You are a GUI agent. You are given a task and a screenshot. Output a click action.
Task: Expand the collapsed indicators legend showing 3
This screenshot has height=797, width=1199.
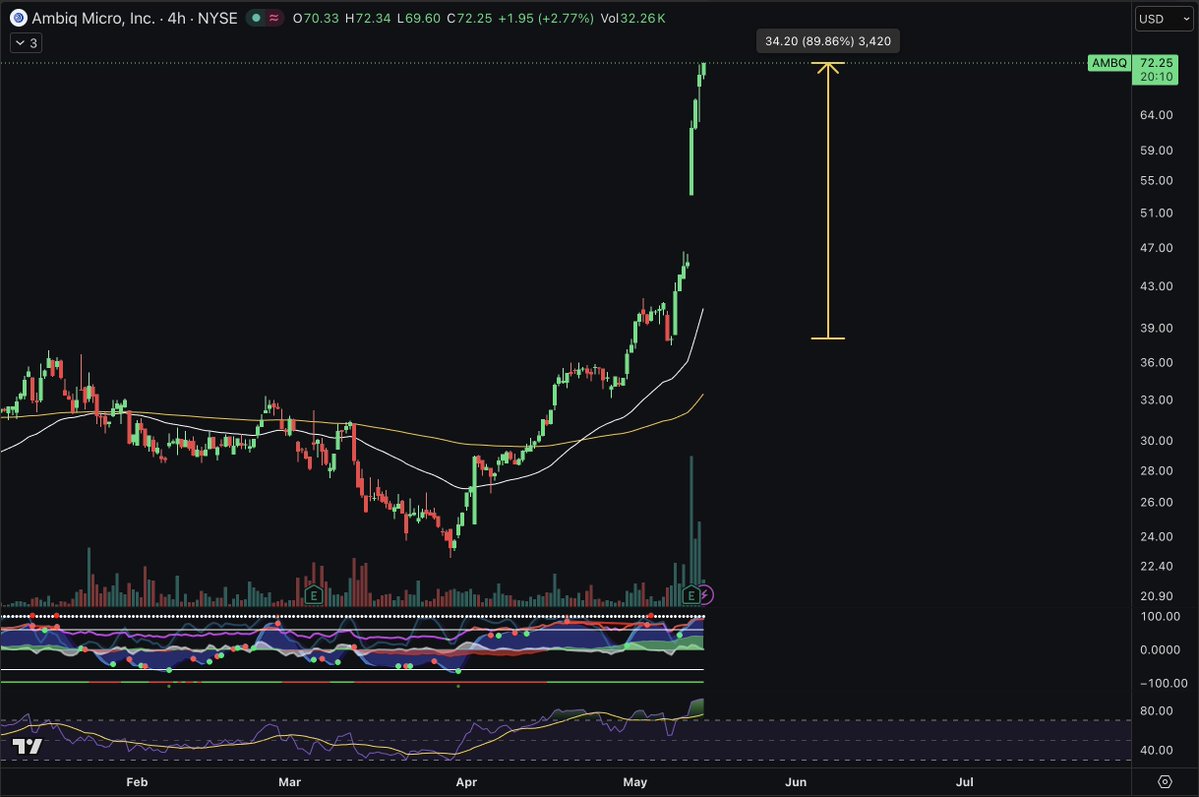(x=26, y=43)
